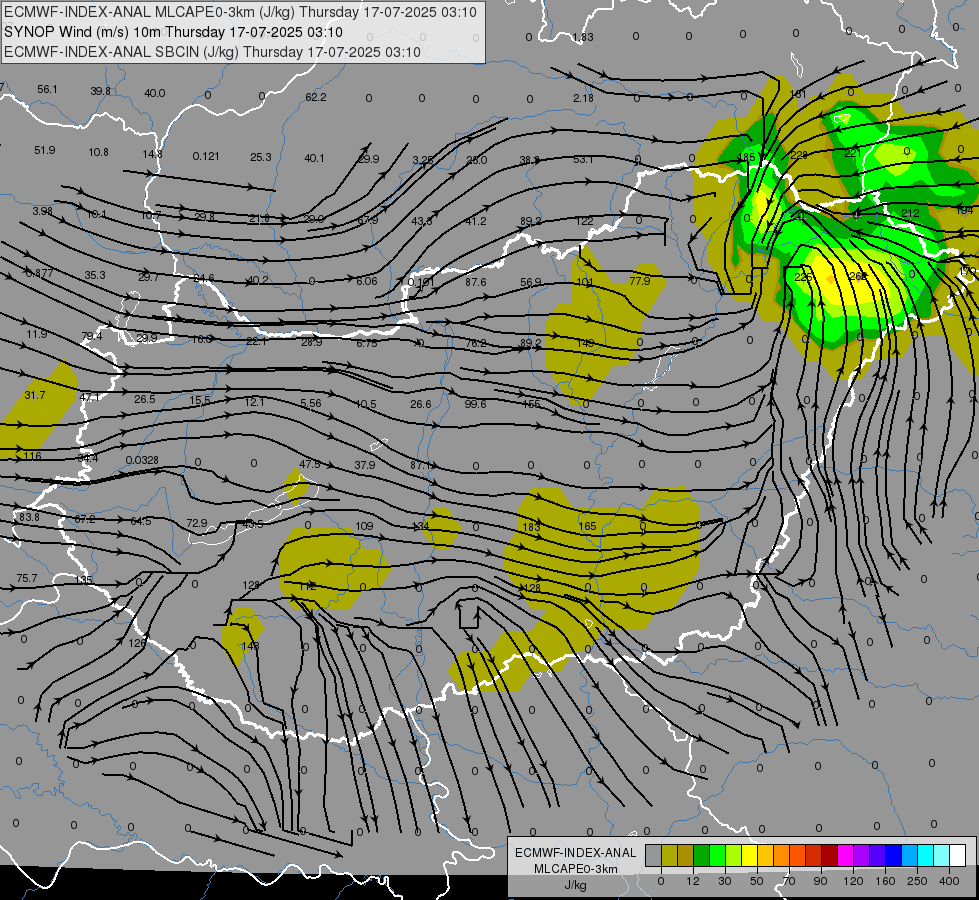The width and height of the screenshot is (979, 900).
Task: Click the grid value 5.56
Action: coord(311,403)
